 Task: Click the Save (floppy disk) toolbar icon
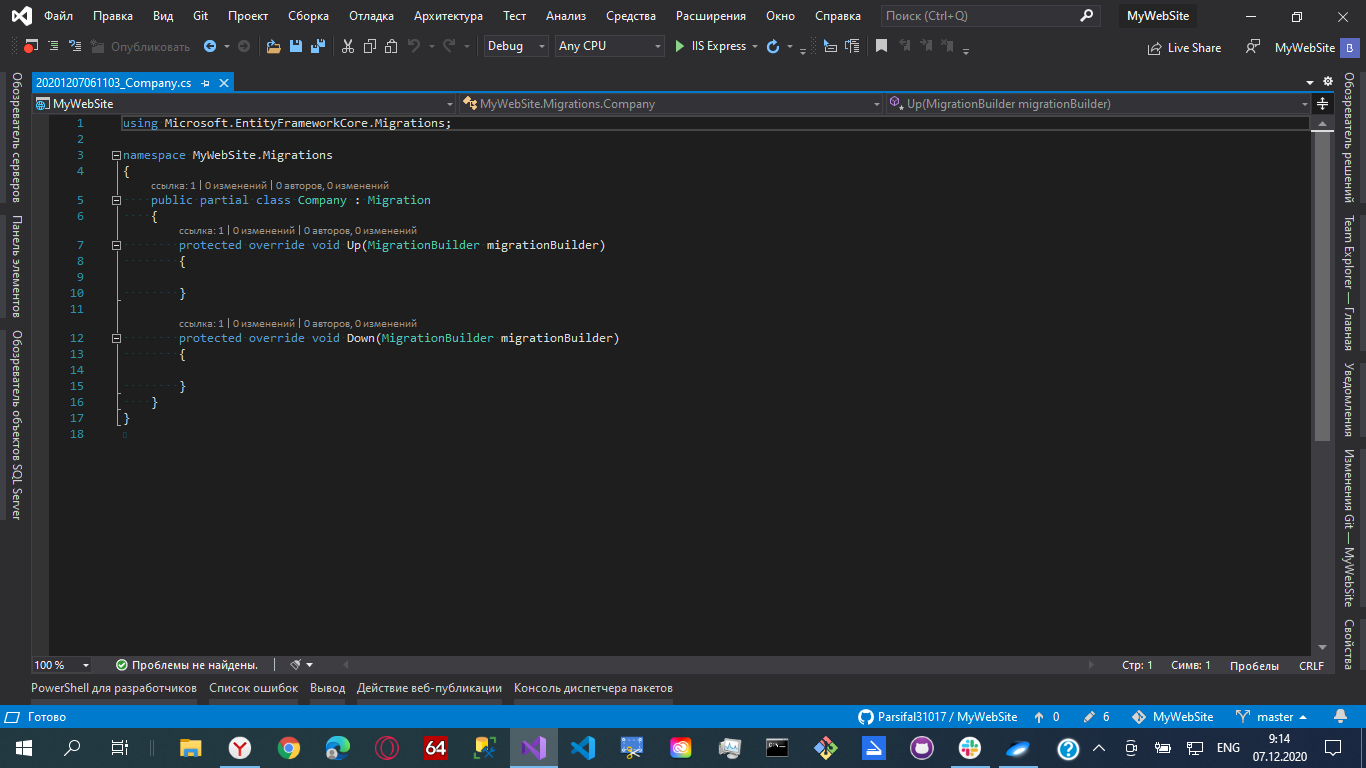pos(296,46)
